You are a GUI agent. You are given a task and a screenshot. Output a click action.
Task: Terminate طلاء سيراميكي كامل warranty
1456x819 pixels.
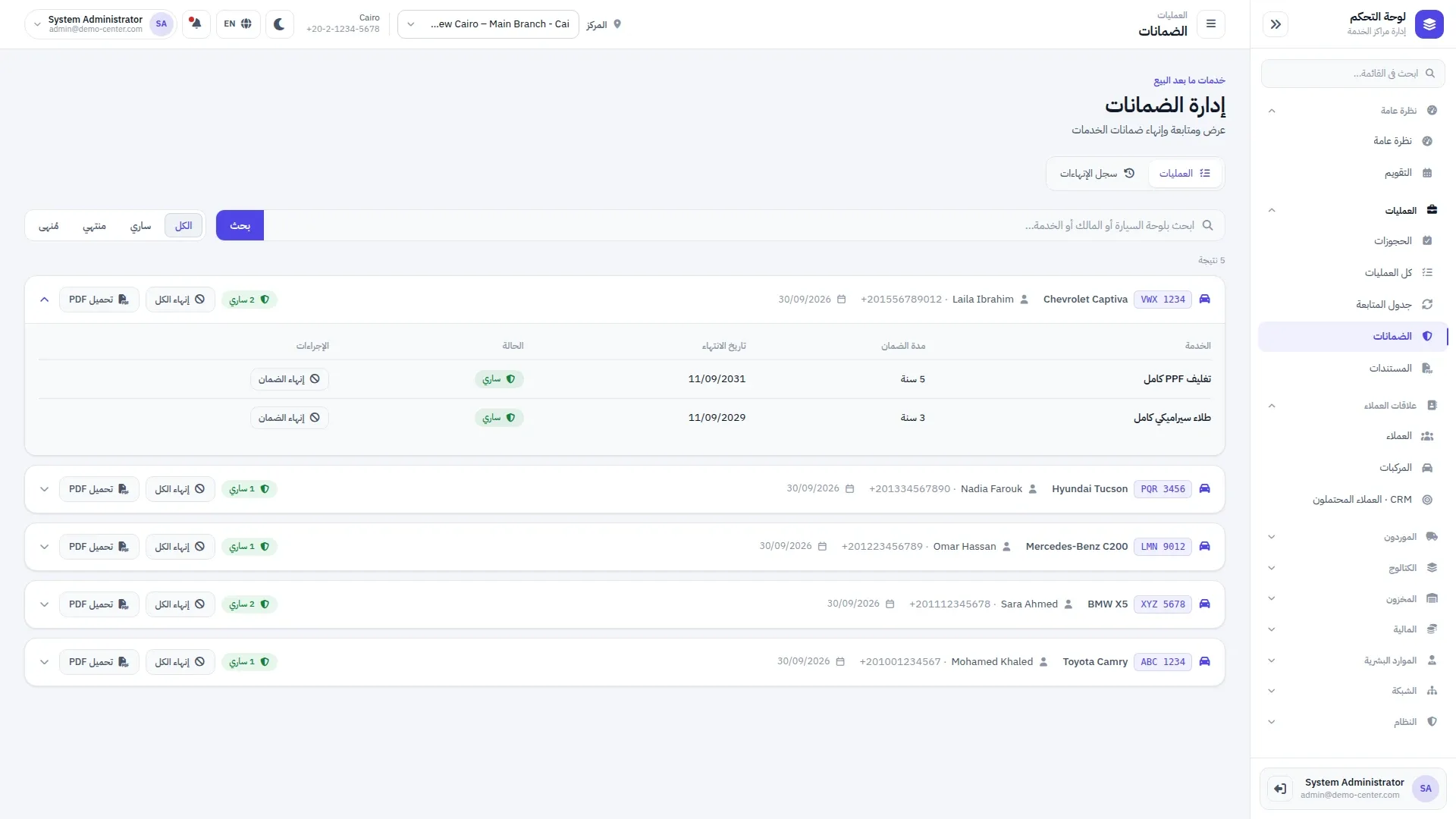point(289,418)
